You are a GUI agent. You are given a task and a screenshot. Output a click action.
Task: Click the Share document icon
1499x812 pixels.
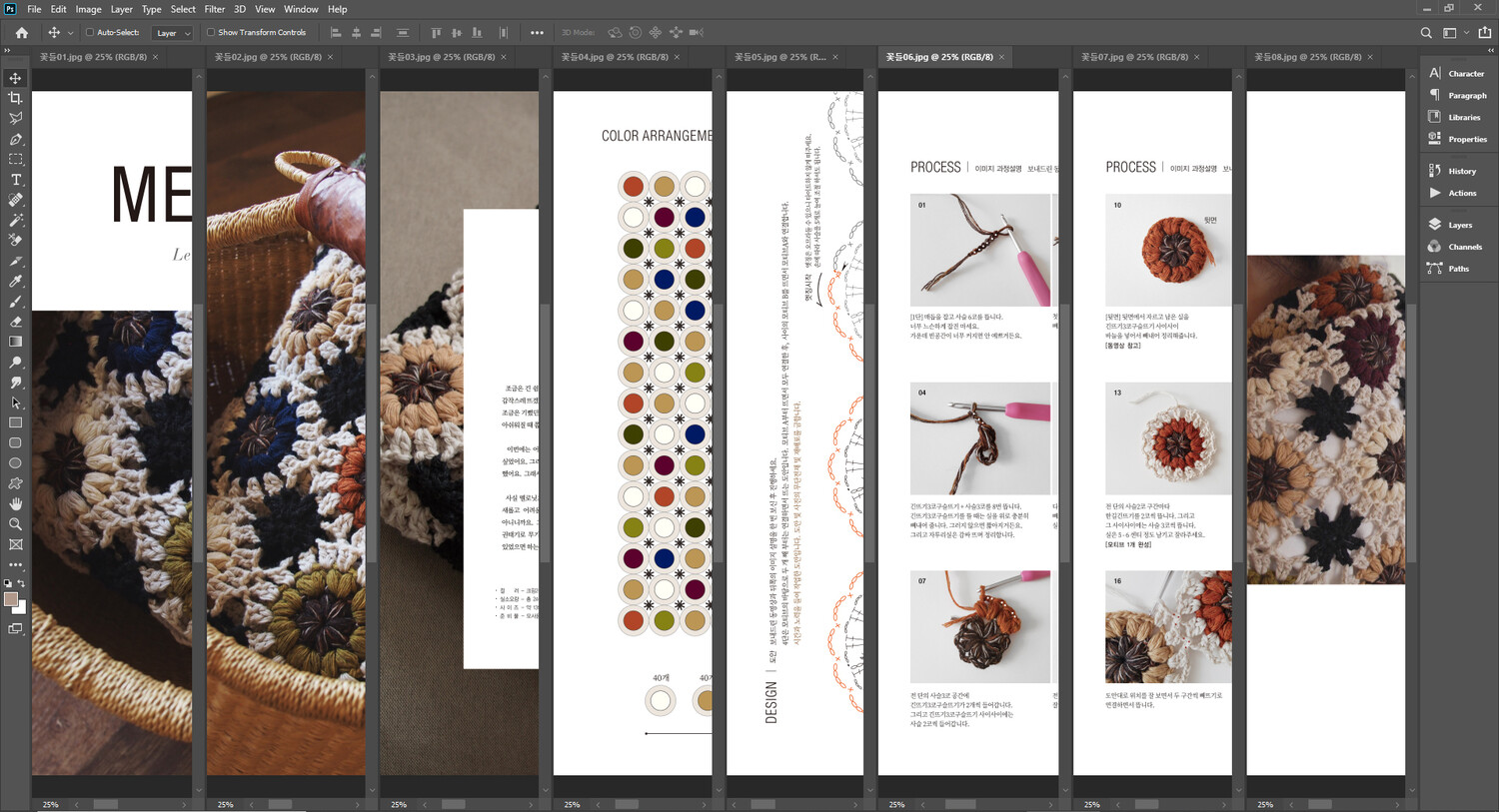[x=1484, y=33]
